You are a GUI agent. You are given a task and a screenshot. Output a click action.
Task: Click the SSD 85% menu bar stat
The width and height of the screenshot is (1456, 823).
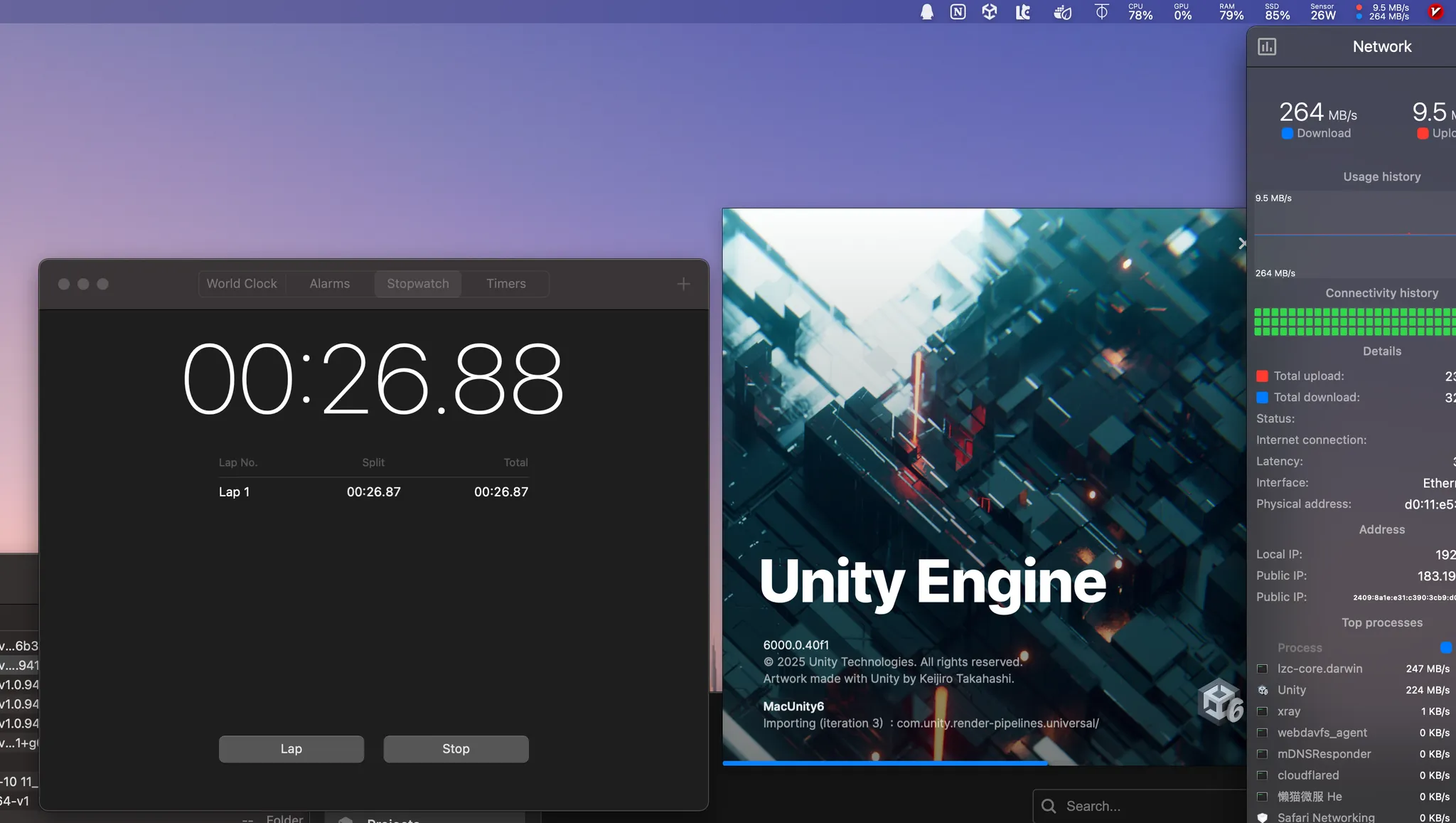tap(1277, 12)
